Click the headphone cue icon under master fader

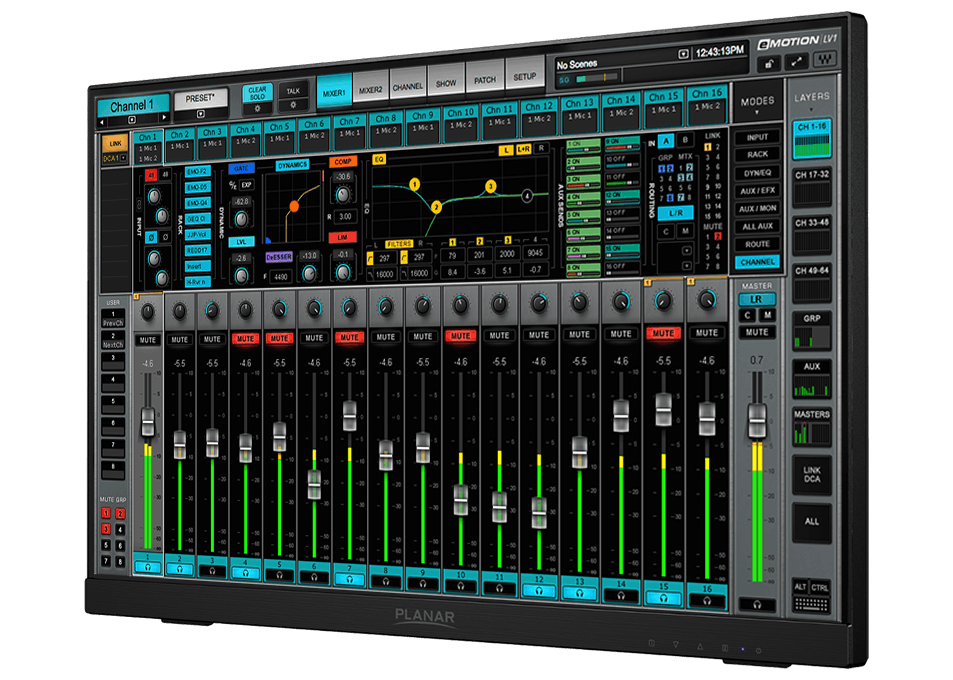(759, 604)
